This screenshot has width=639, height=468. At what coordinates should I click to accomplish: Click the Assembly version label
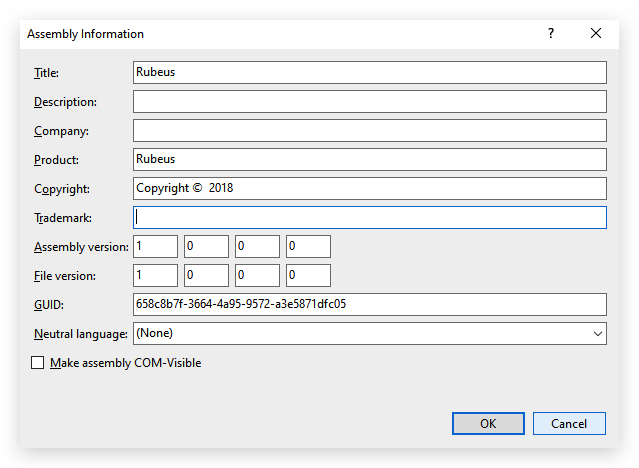pos(81,247)
